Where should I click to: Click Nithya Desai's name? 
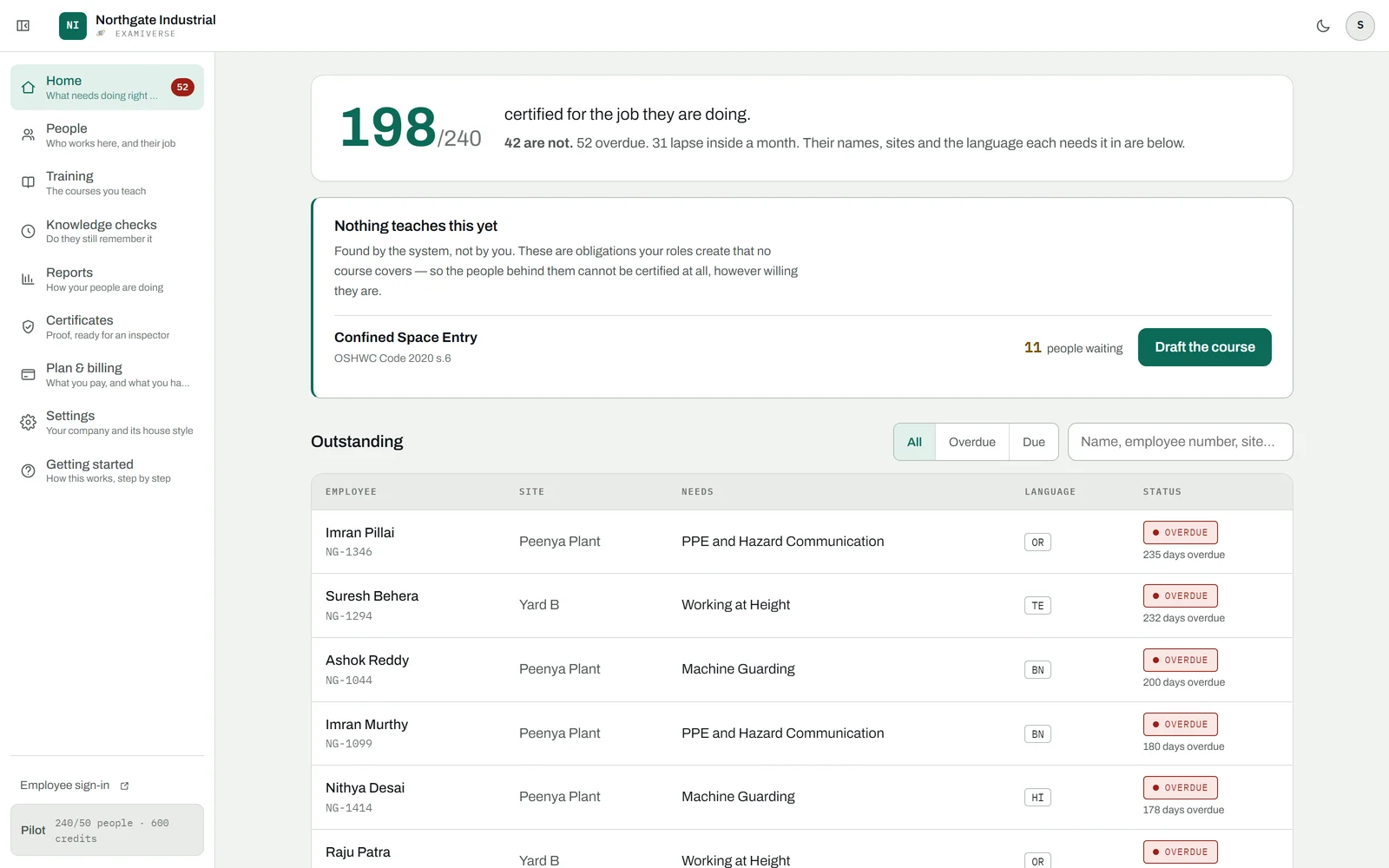click(x=365, y=788)
